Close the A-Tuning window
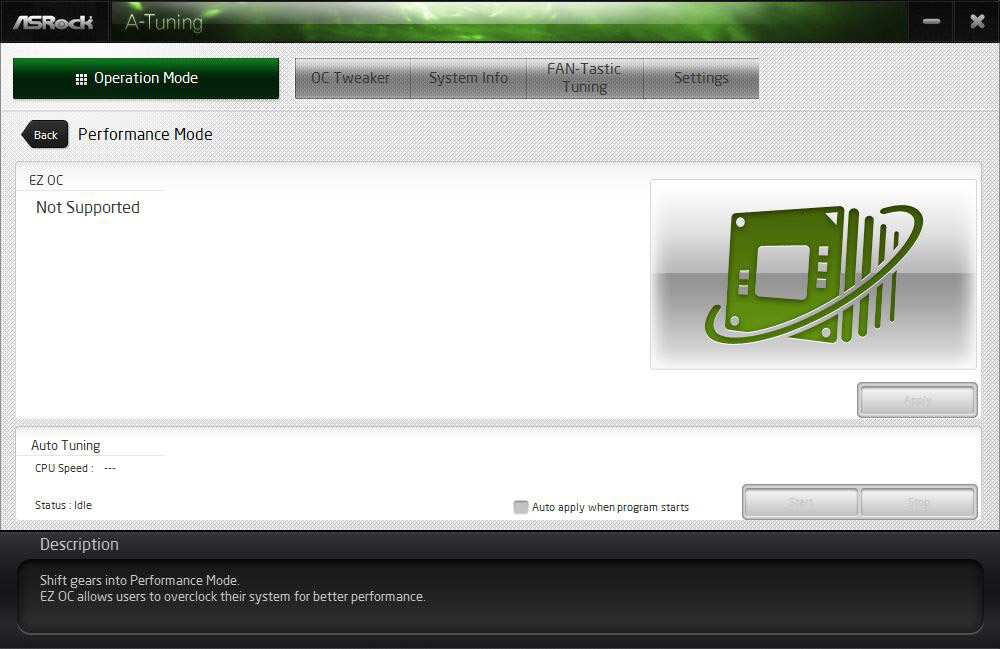This screenshot has height=649, width=1000. pyautogui.click(x=977, y=22)
